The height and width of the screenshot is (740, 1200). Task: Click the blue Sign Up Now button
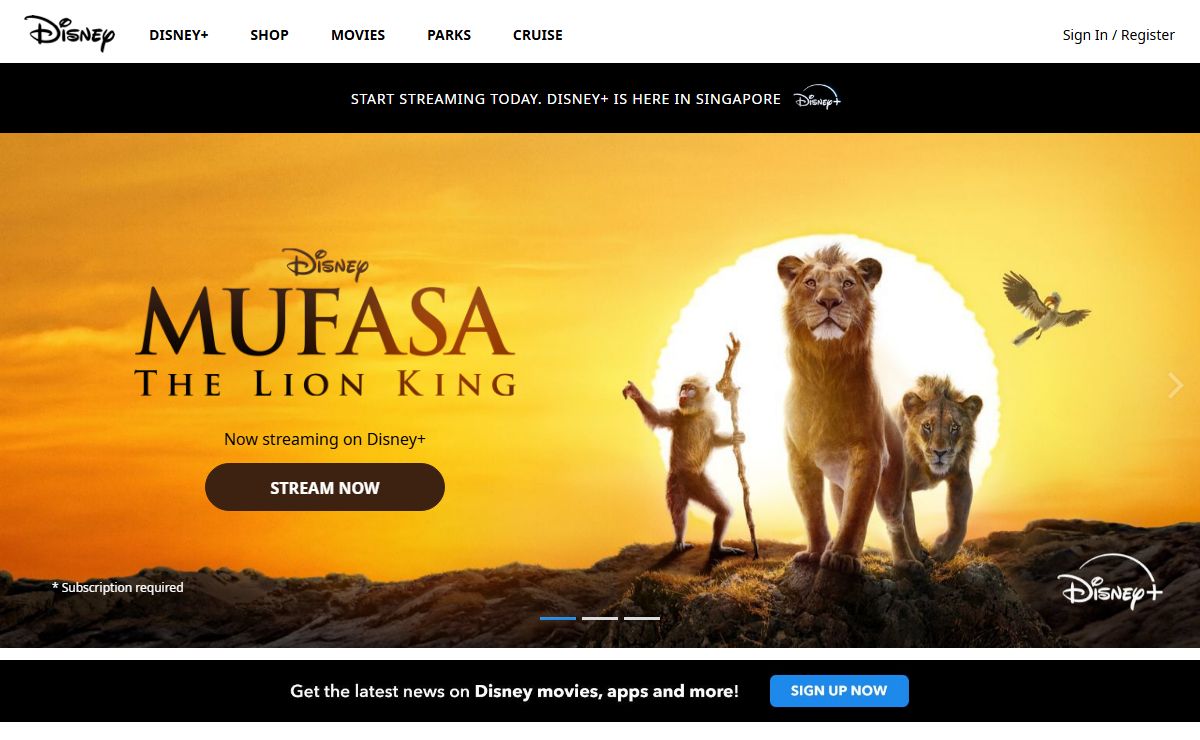tap(839, 691)
